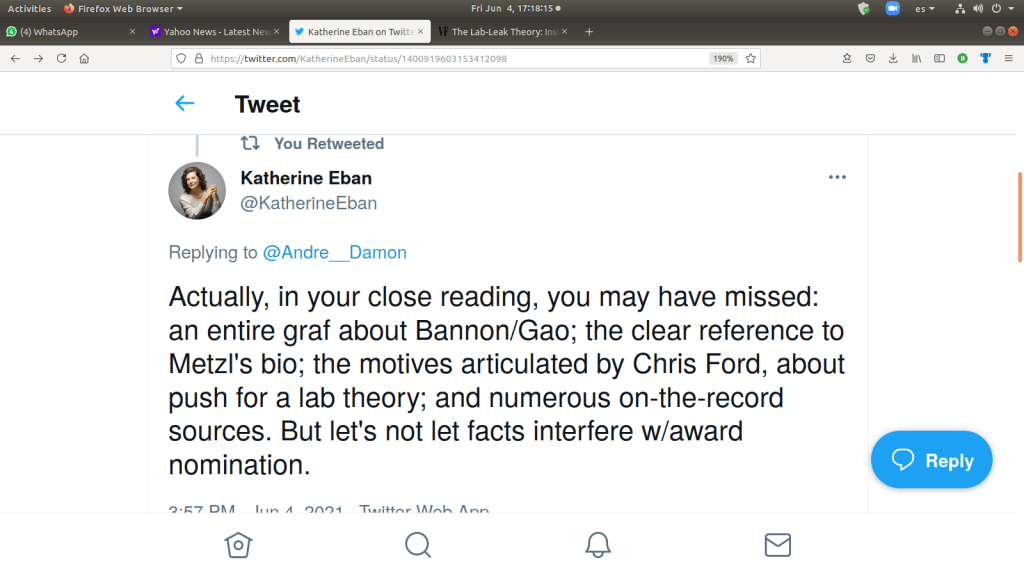Screen dimensions: 1024x576
Task: Open the Twitter search magnifier icon
Action: click(418, 544)
